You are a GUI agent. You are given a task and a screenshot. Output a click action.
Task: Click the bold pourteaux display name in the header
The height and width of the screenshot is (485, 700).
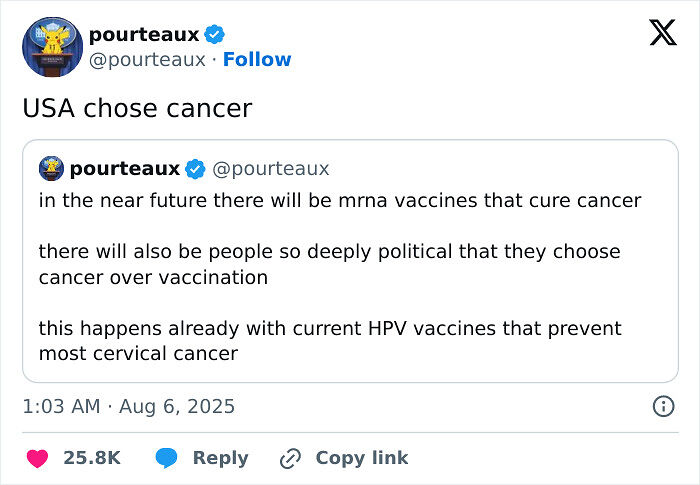point(144,35)
